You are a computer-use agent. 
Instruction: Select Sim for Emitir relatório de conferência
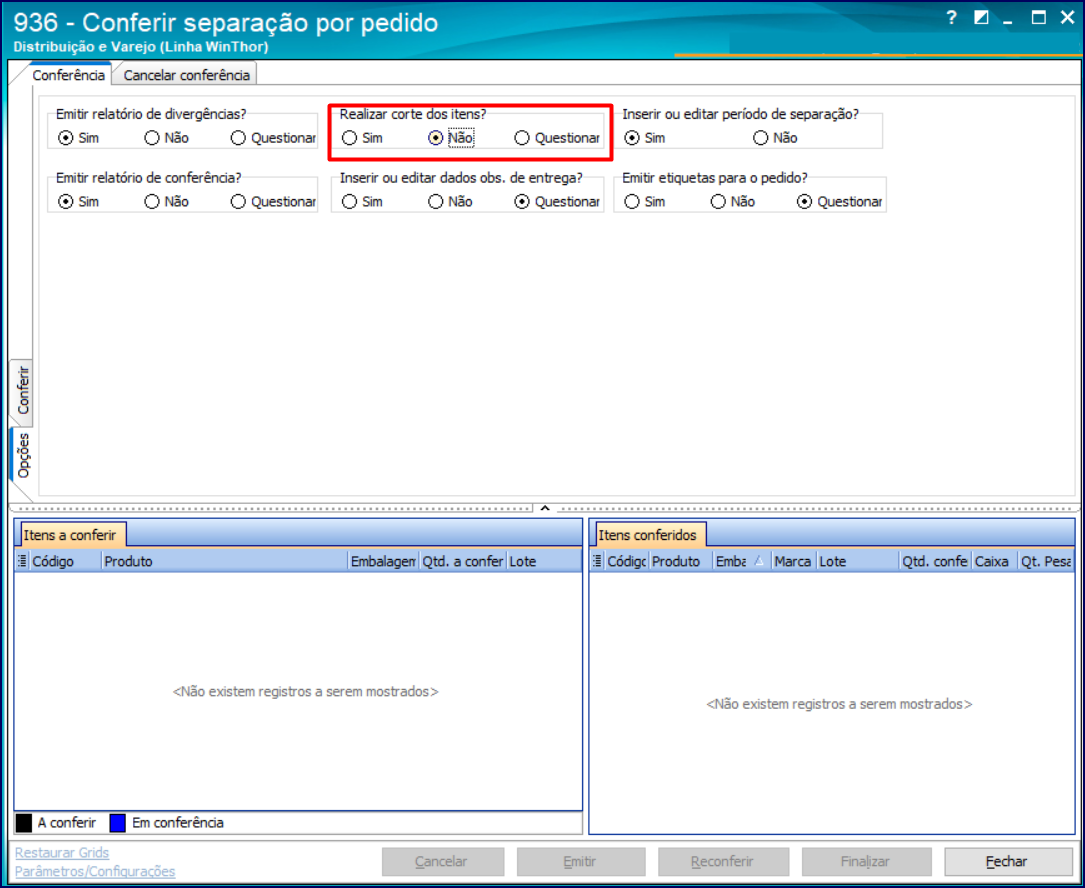tap(78, 201)
